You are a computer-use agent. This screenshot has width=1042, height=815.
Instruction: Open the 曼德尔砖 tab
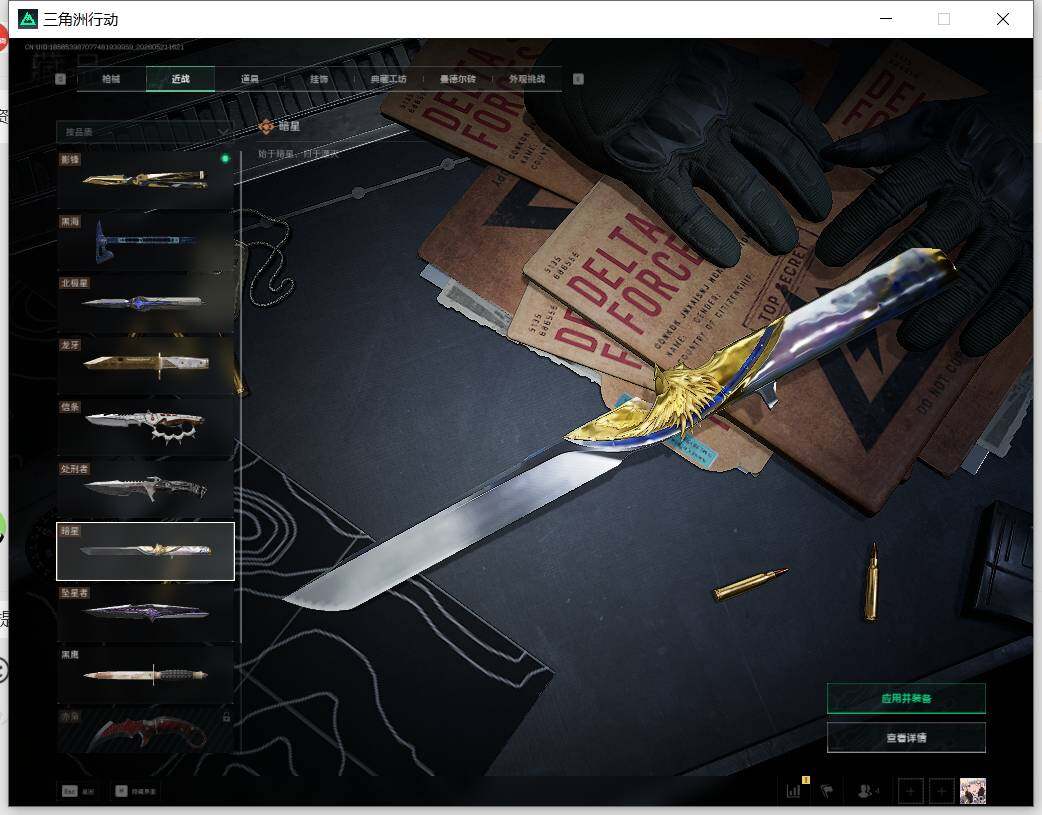(457, 79)
